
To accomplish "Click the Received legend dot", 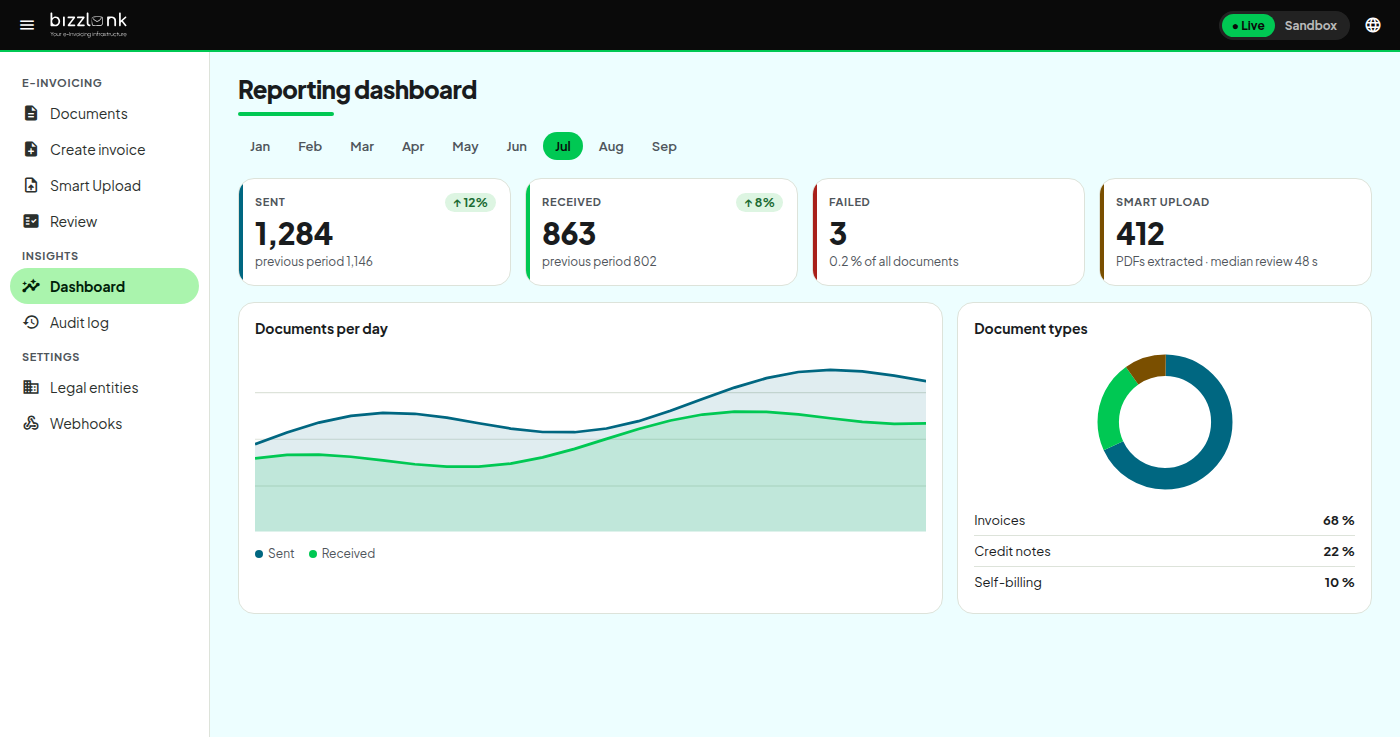I will coord(313,553).
